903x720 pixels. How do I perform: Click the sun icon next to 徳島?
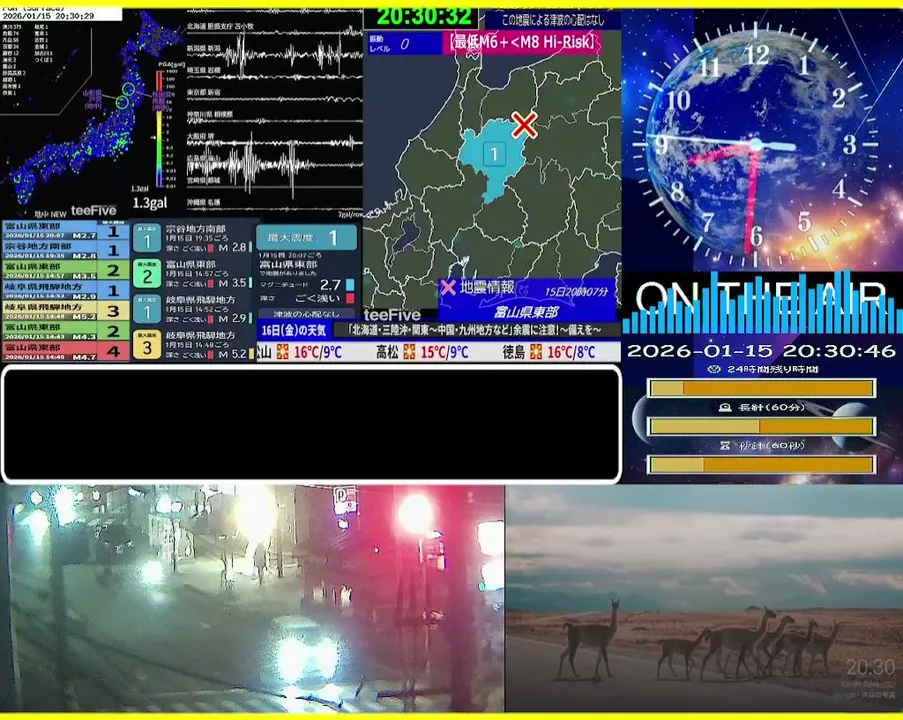536,351
